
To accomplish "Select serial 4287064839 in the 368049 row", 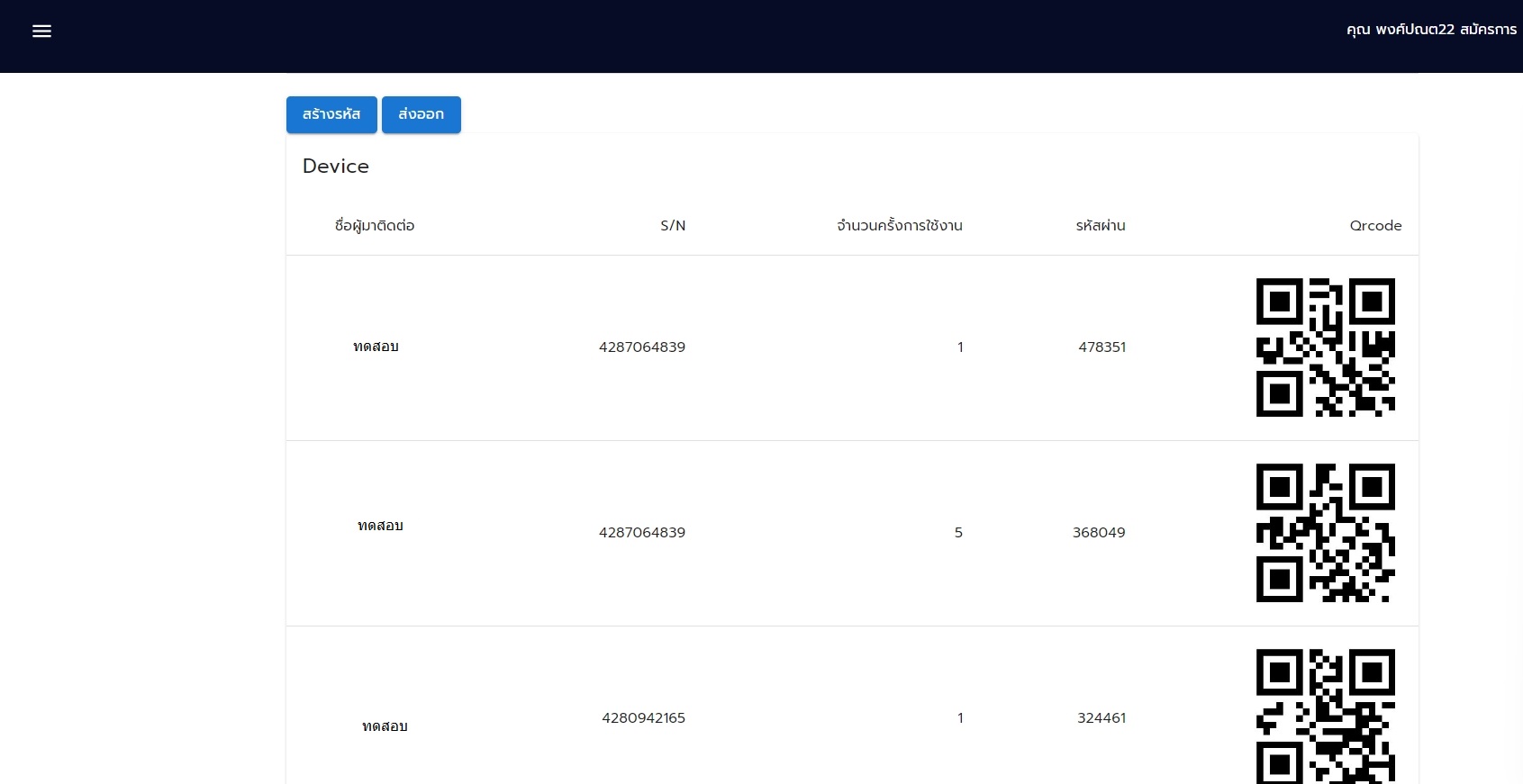I will click(x=642, y=533).
